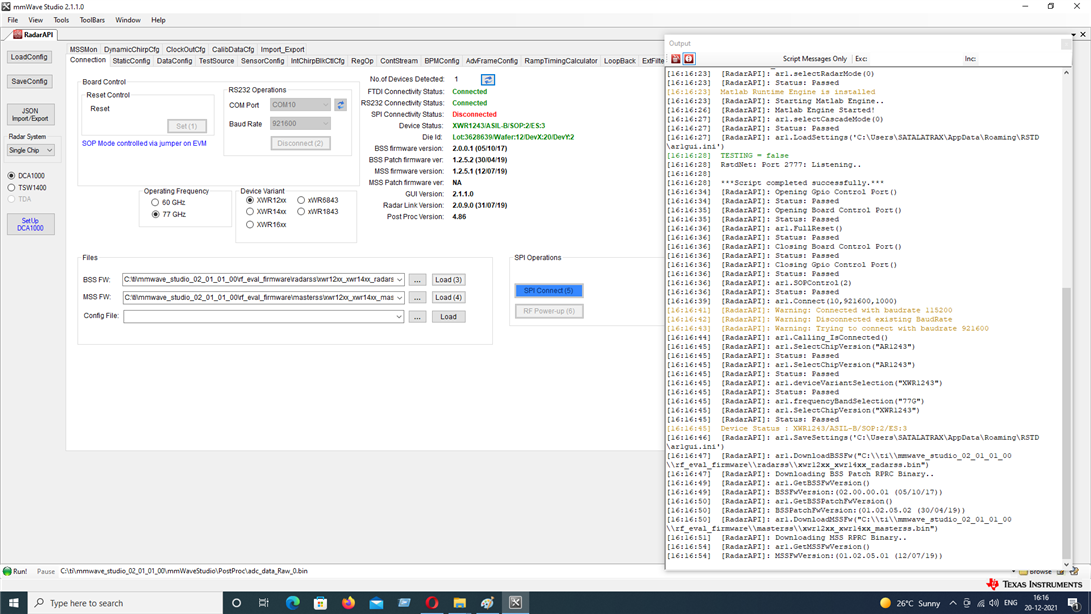Select xWR6843 device variant

pos(301,200)
